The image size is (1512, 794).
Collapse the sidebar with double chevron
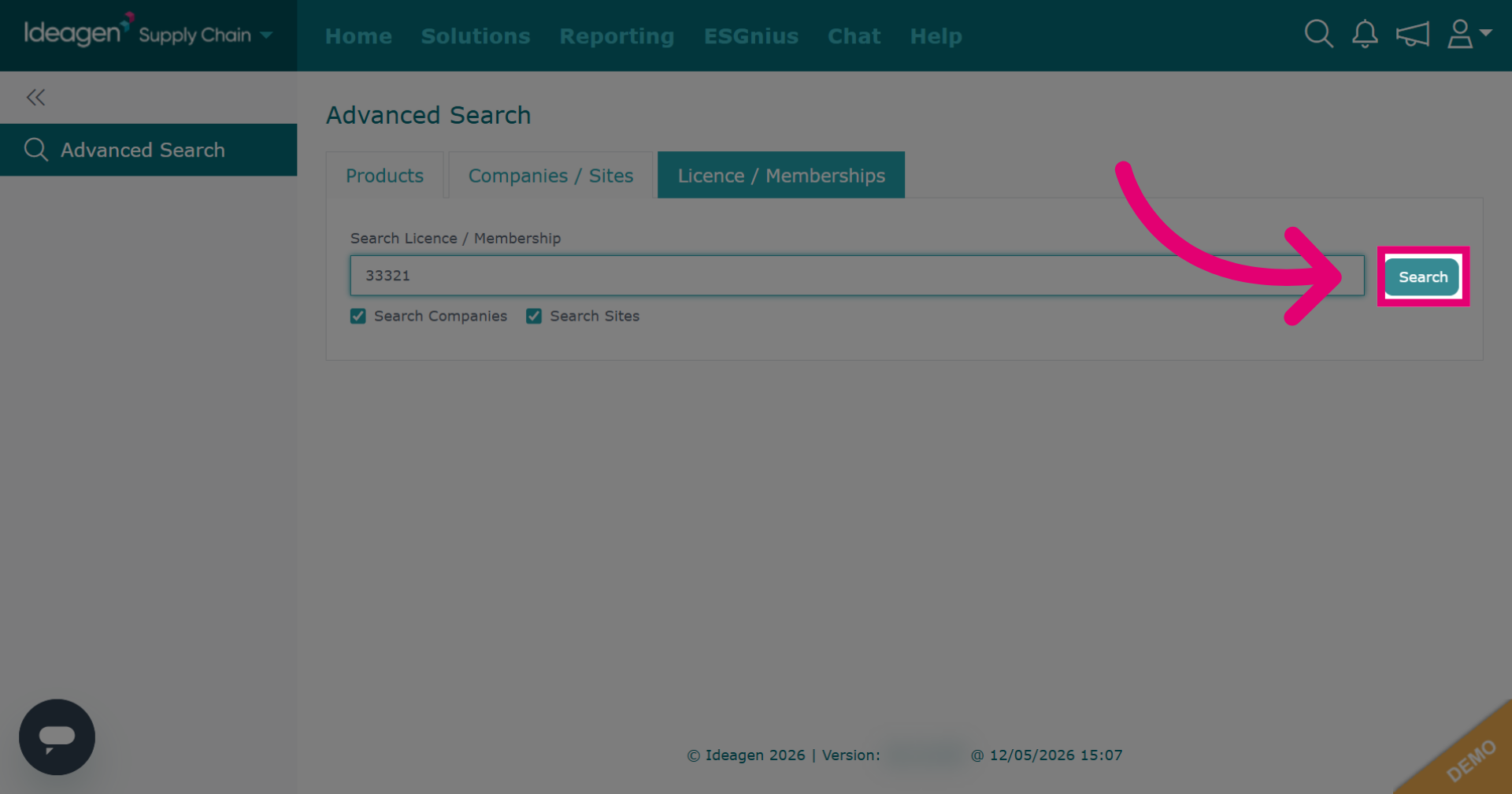click(x=35, y=97)
